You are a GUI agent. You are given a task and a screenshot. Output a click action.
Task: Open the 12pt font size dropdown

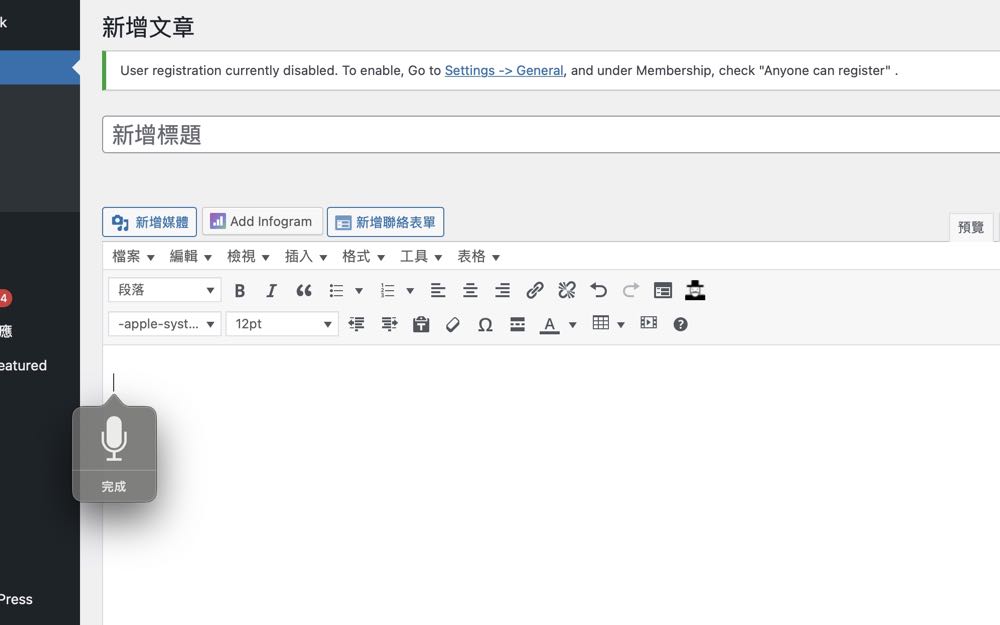point(282,324)
